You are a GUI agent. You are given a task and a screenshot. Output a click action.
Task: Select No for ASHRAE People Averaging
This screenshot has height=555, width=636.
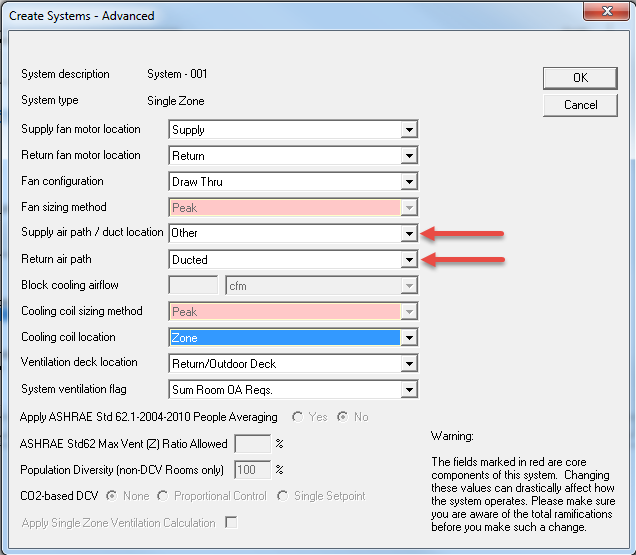point(343,417)
